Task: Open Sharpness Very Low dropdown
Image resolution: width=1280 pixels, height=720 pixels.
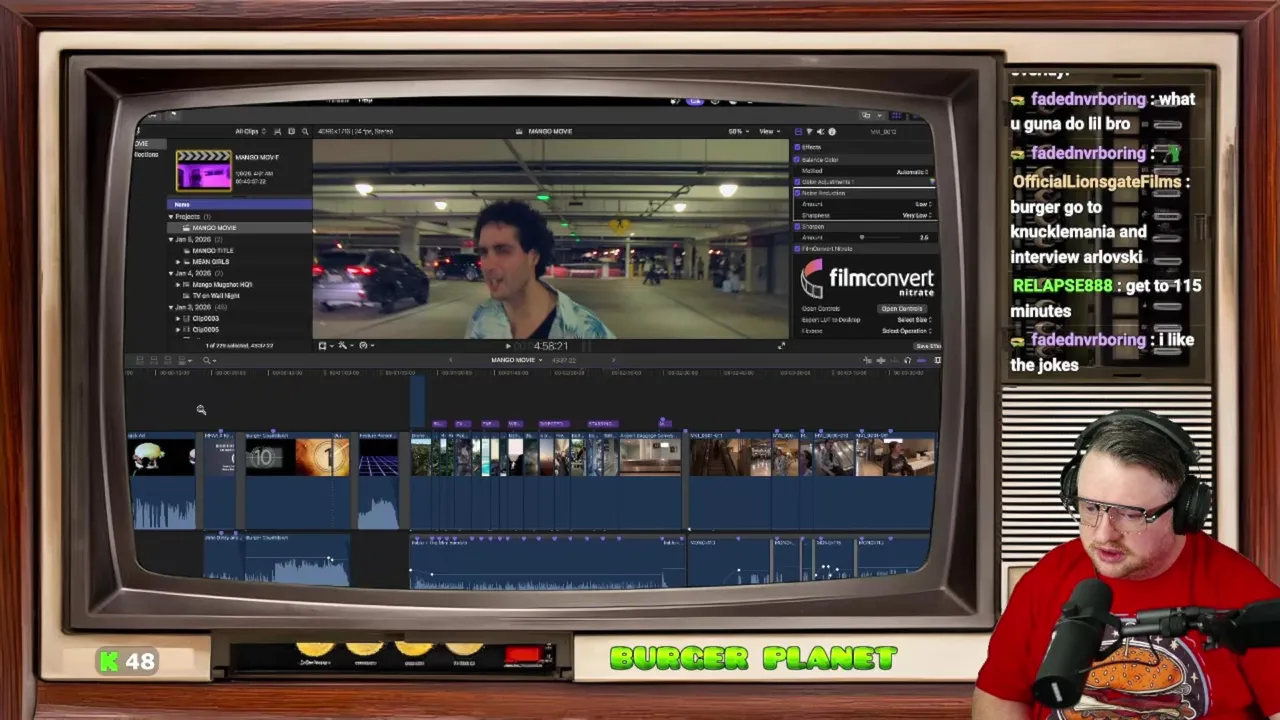Action: tap(917, 215)
